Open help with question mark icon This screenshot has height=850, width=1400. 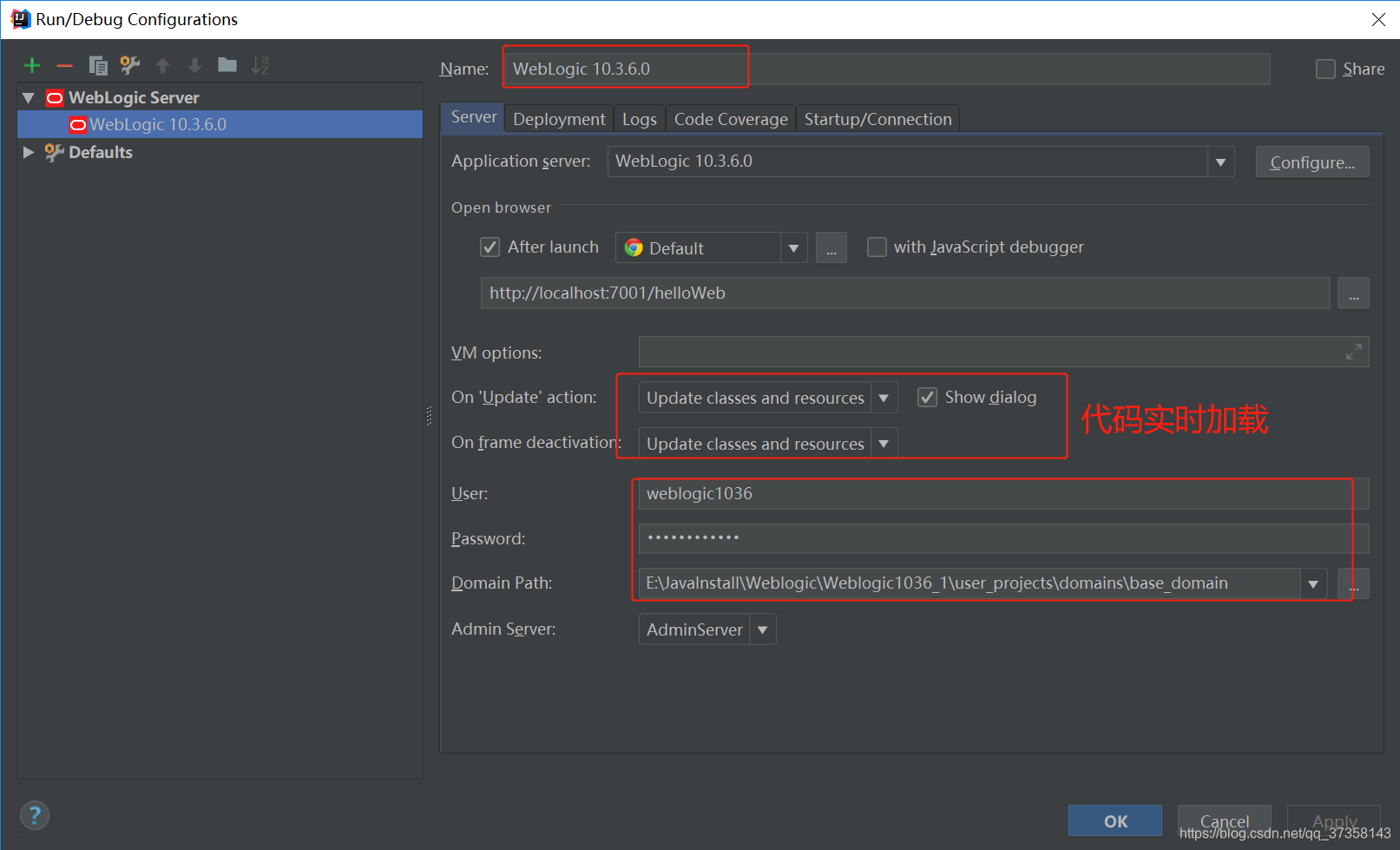click(x=35, y=815)
